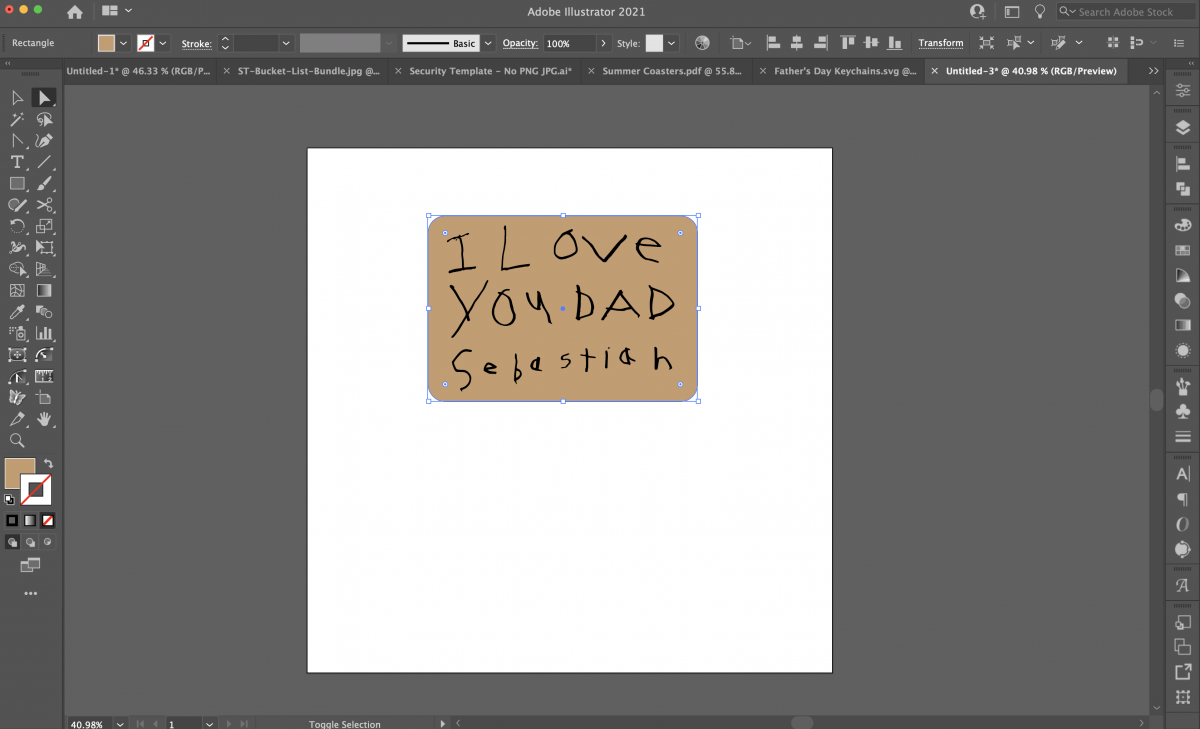The width and height of the screenshot is (1200, 729).
Task: Open the zoom level dropdown at bottom left
Action: pyautogui.click(x=119, y=723)
